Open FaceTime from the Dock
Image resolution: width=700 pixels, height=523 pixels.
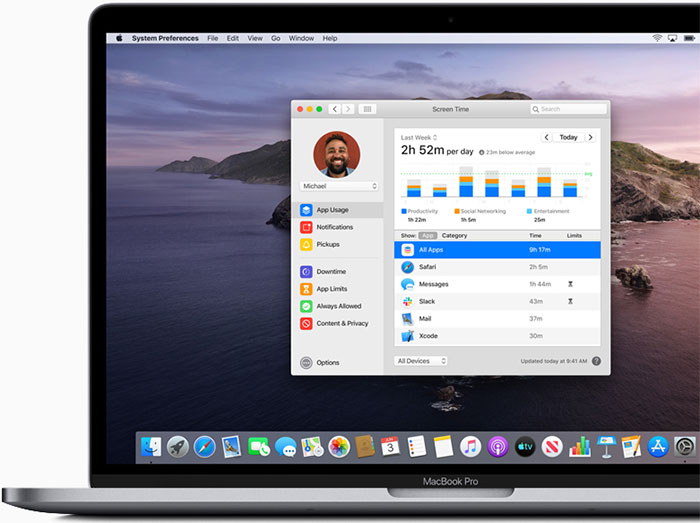tap(258, 447)
